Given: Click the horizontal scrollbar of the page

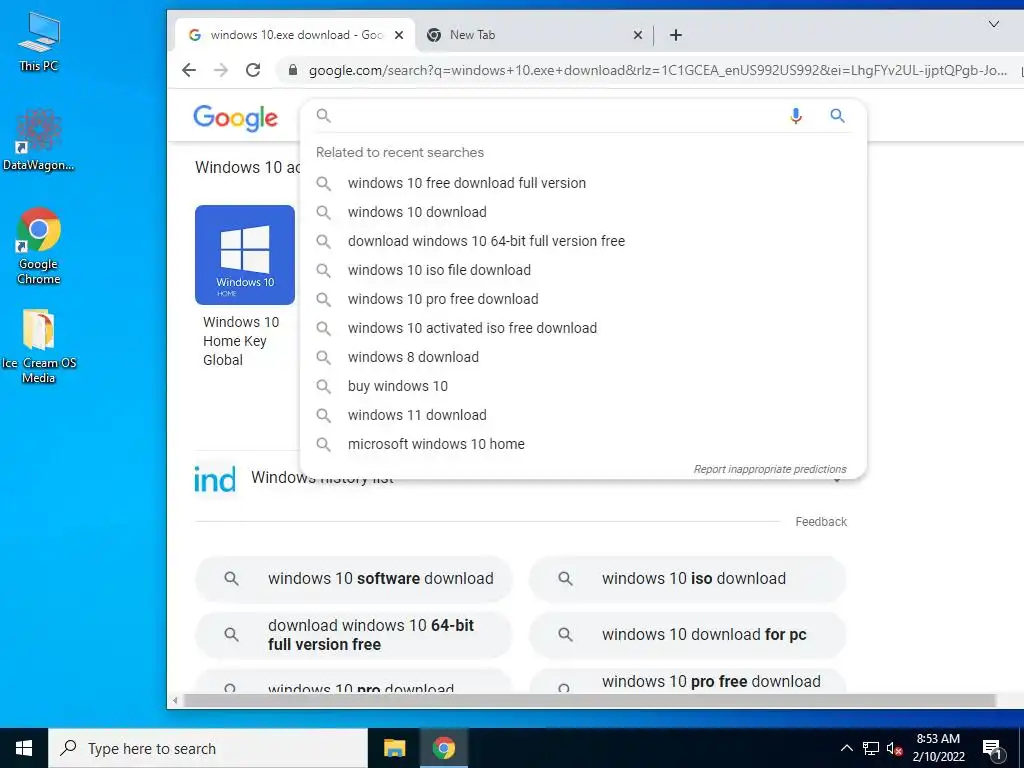Looking at the screenshot, I should 590,701.
